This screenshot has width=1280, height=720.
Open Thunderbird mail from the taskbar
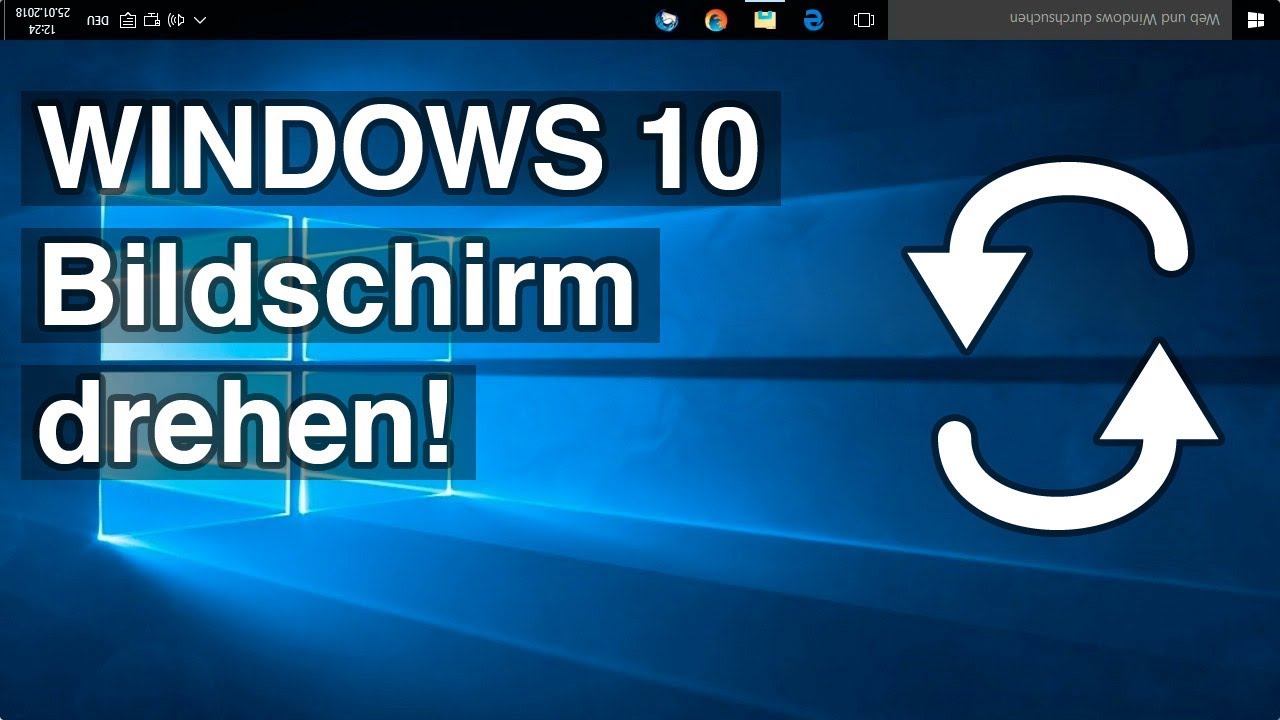[667, 20]
